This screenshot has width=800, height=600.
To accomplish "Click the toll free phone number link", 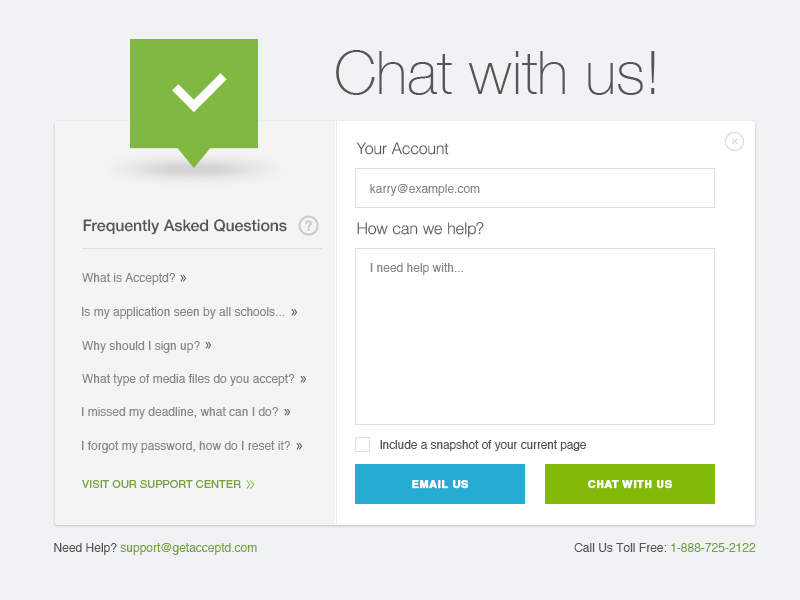I will (x=713, y=548).
